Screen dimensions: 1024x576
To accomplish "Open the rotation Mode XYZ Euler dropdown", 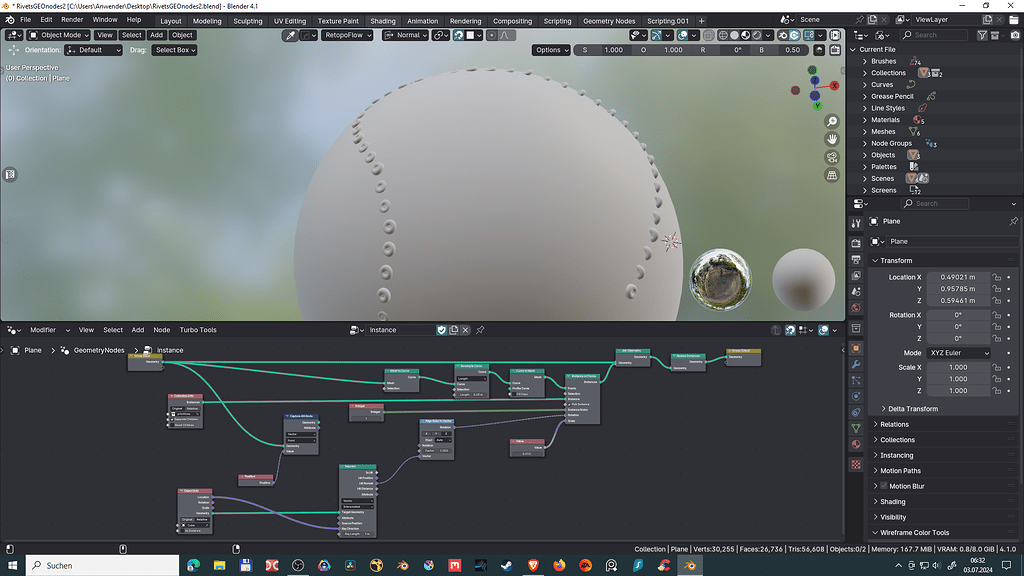I will pyautogui.click(x=959, y=353).
